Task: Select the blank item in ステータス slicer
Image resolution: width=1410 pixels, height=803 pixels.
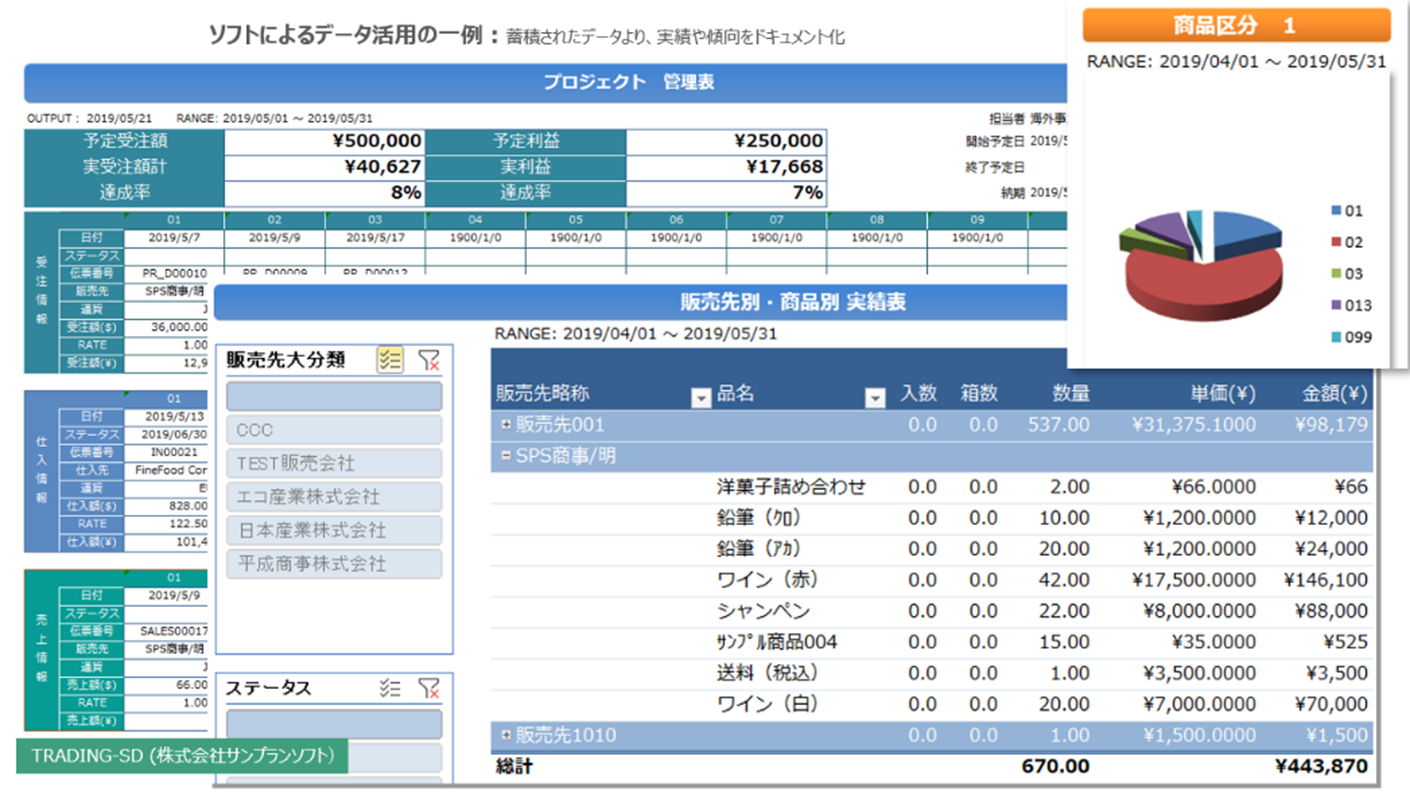Action: 334,724
